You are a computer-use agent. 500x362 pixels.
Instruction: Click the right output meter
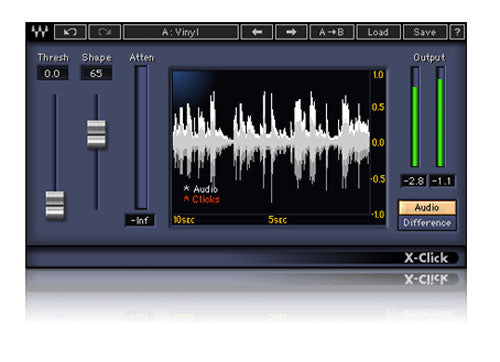pos(440,117)
